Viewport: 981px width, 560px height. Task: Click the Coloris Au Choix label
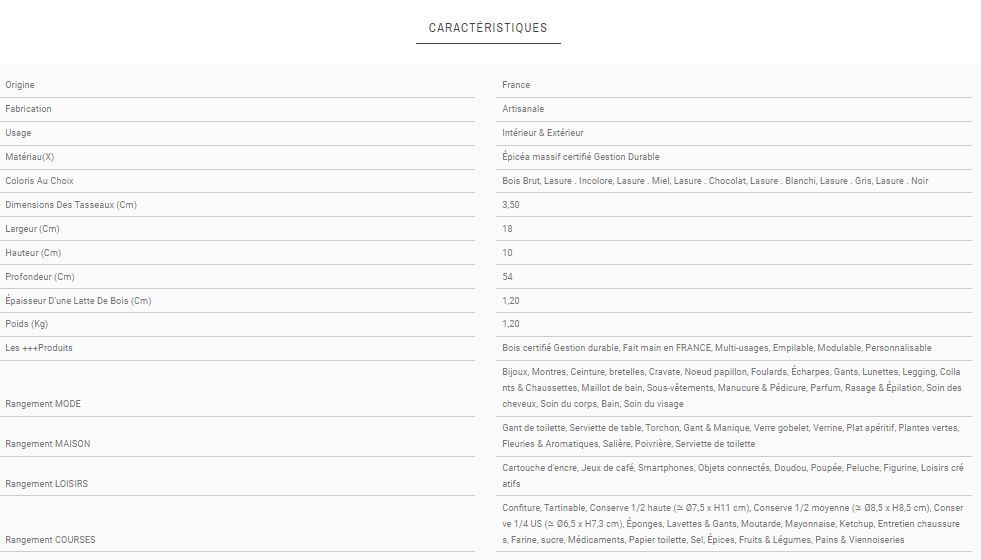[x=40, y=181]
